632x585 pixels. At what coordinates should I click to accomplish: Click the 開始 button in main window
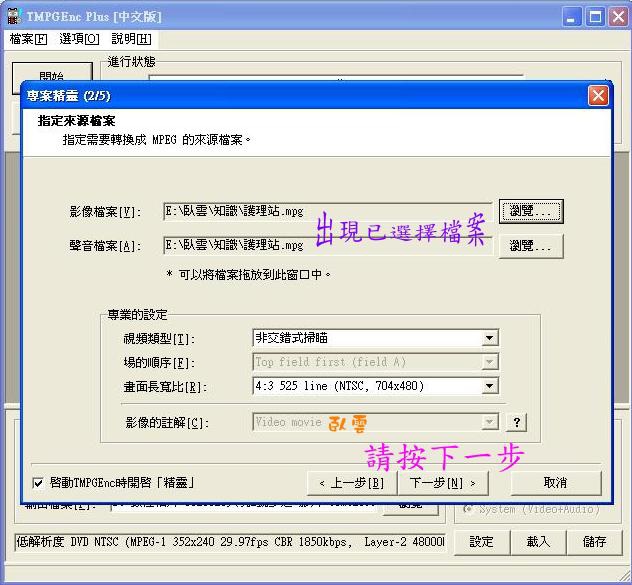(x=52, y=72)
